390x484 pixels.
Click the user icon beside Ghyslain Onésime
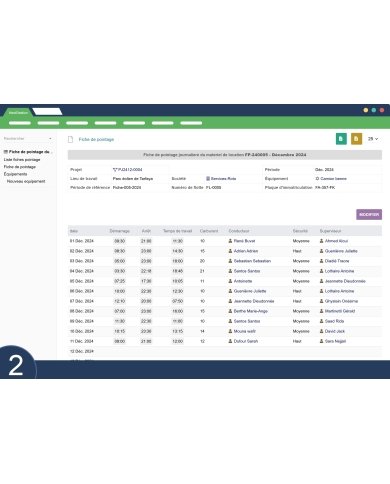pos(321,301)
